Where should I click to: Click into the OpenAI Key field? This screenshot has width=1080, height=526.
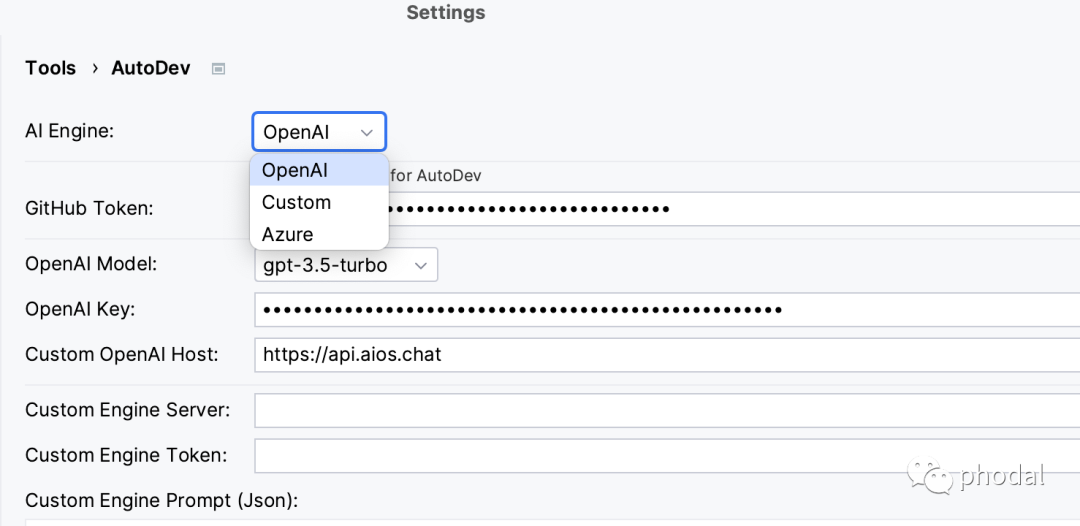pyautogui.click(x=660, y=310)
